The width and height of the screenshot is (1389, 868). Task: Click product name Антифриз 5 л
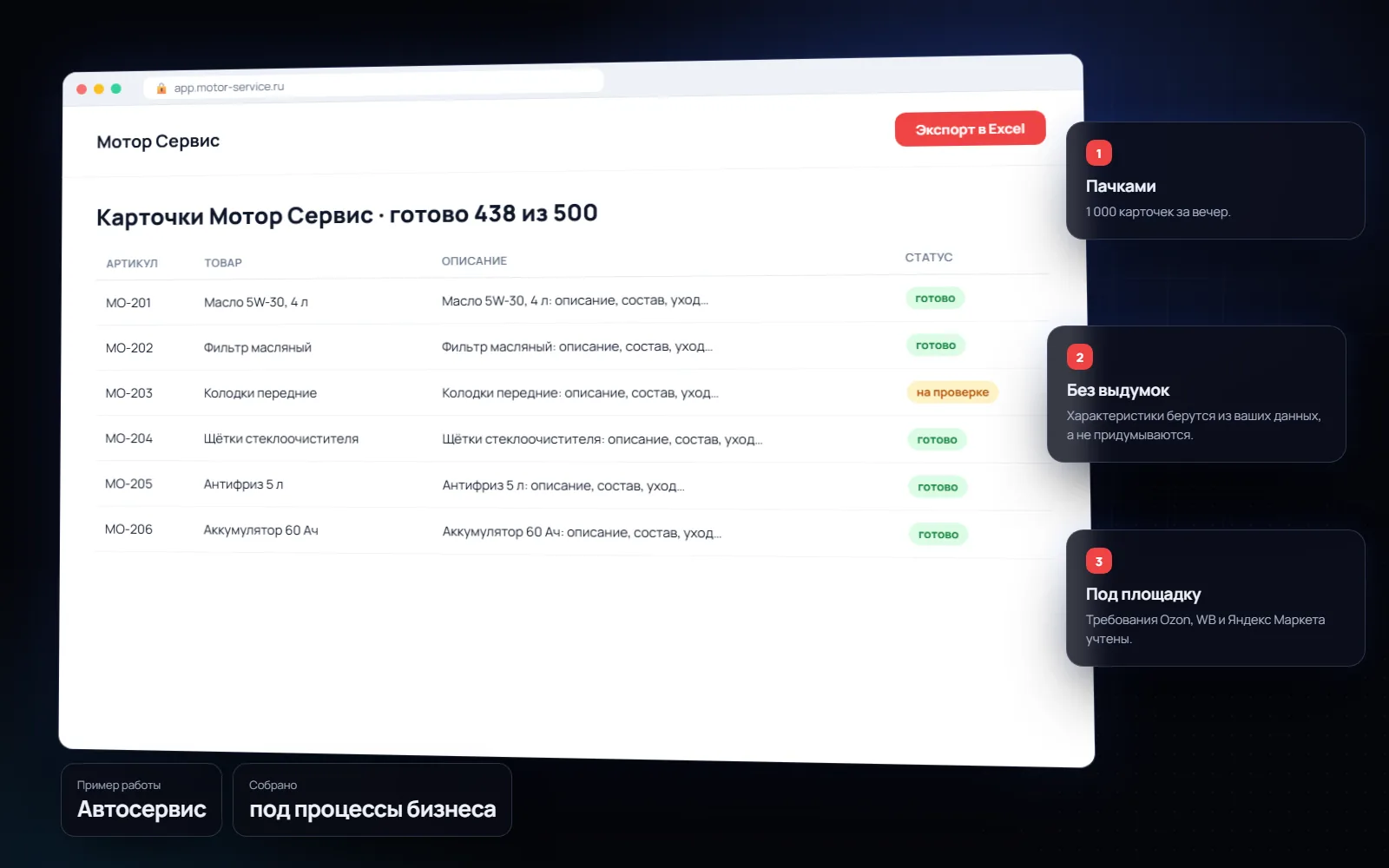(x=243, y=484)
